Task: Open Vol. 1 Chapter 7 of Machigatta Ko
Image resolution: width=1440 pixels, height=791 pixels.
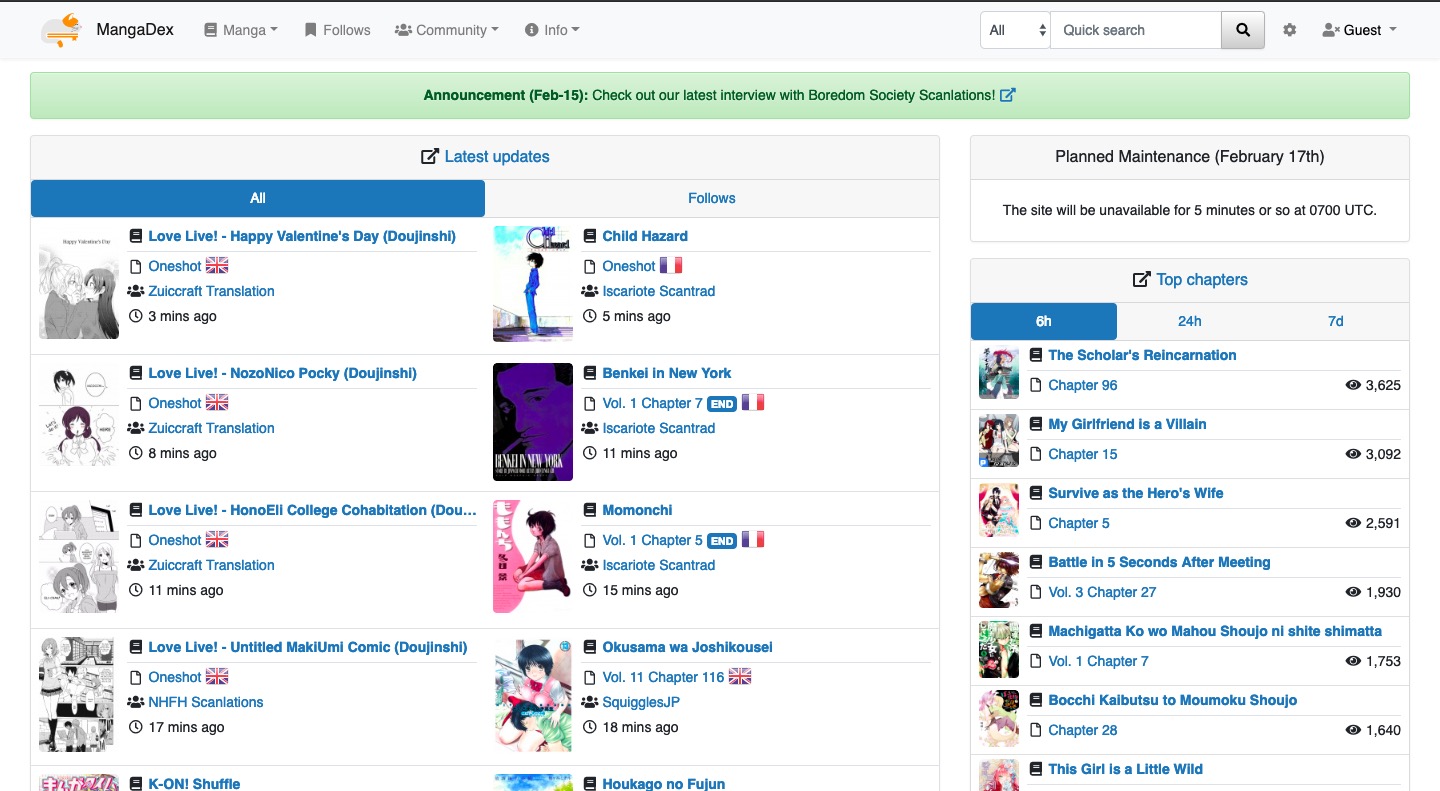Action: coord(1098,661)
